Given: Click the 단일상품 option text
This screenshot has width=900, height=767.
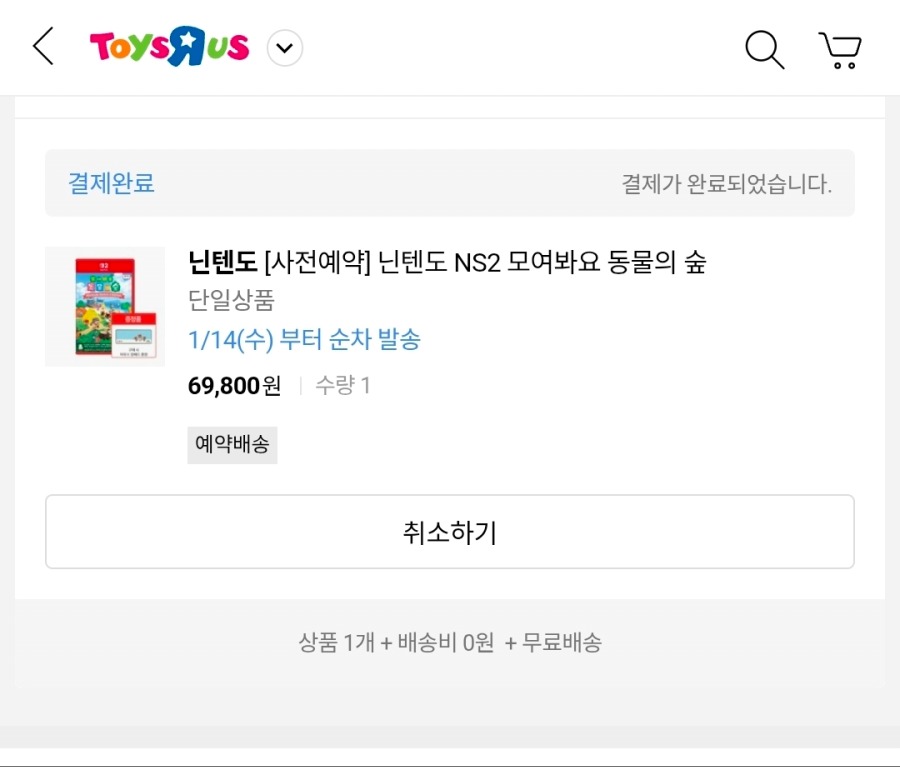Looking at the screenshot, I should click(x=231, y=300).
